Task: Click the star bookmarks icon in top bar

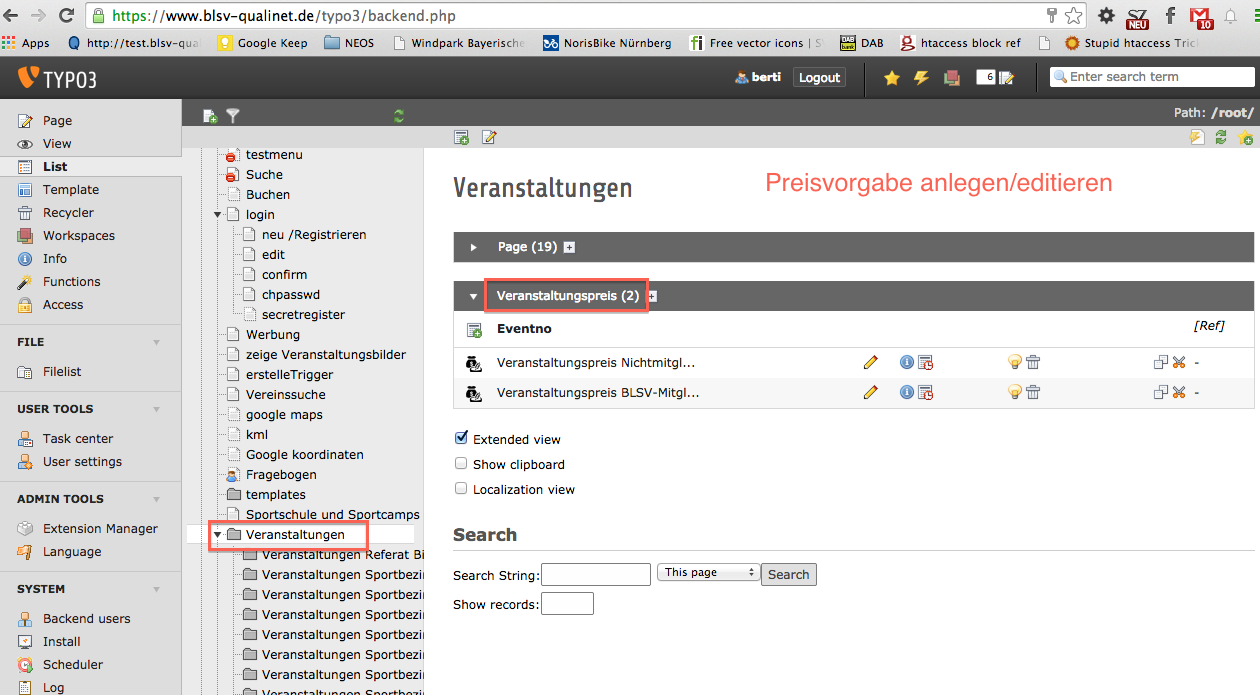Action: point(891,78)
